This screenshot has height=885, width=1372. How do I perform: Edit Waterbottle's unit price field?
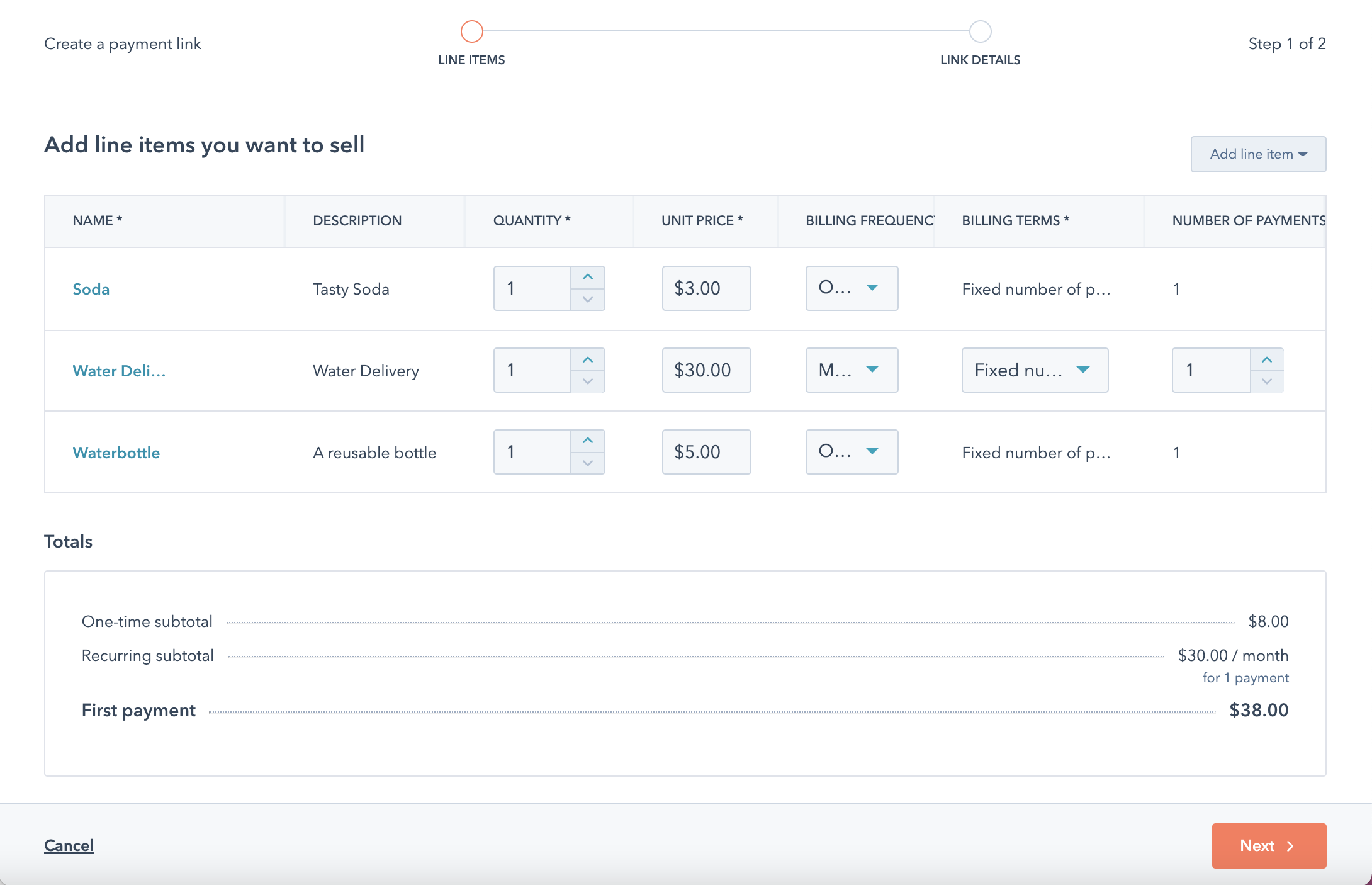[706, 452]
